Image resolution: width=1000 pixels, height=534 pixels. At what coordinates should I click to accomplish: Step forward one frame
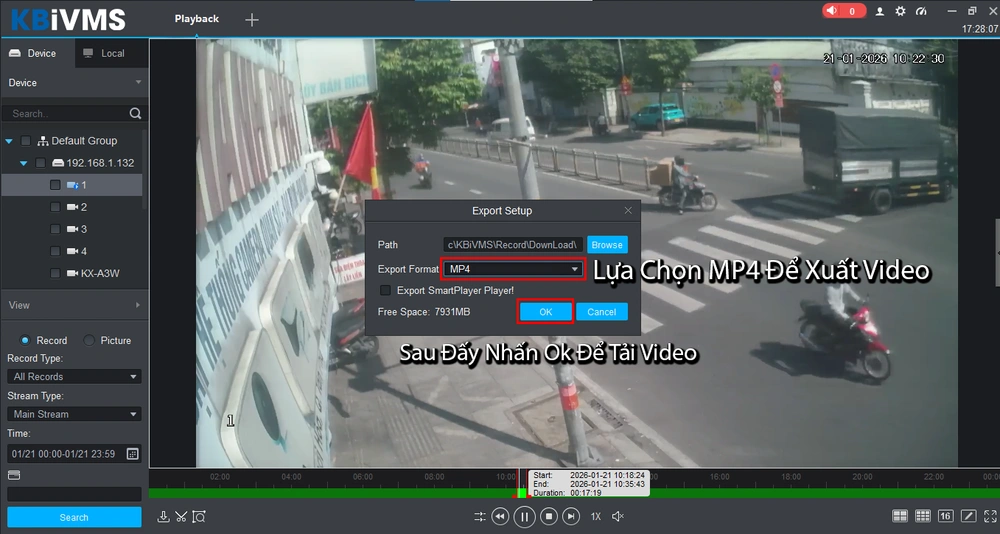(x=571, y=516)
